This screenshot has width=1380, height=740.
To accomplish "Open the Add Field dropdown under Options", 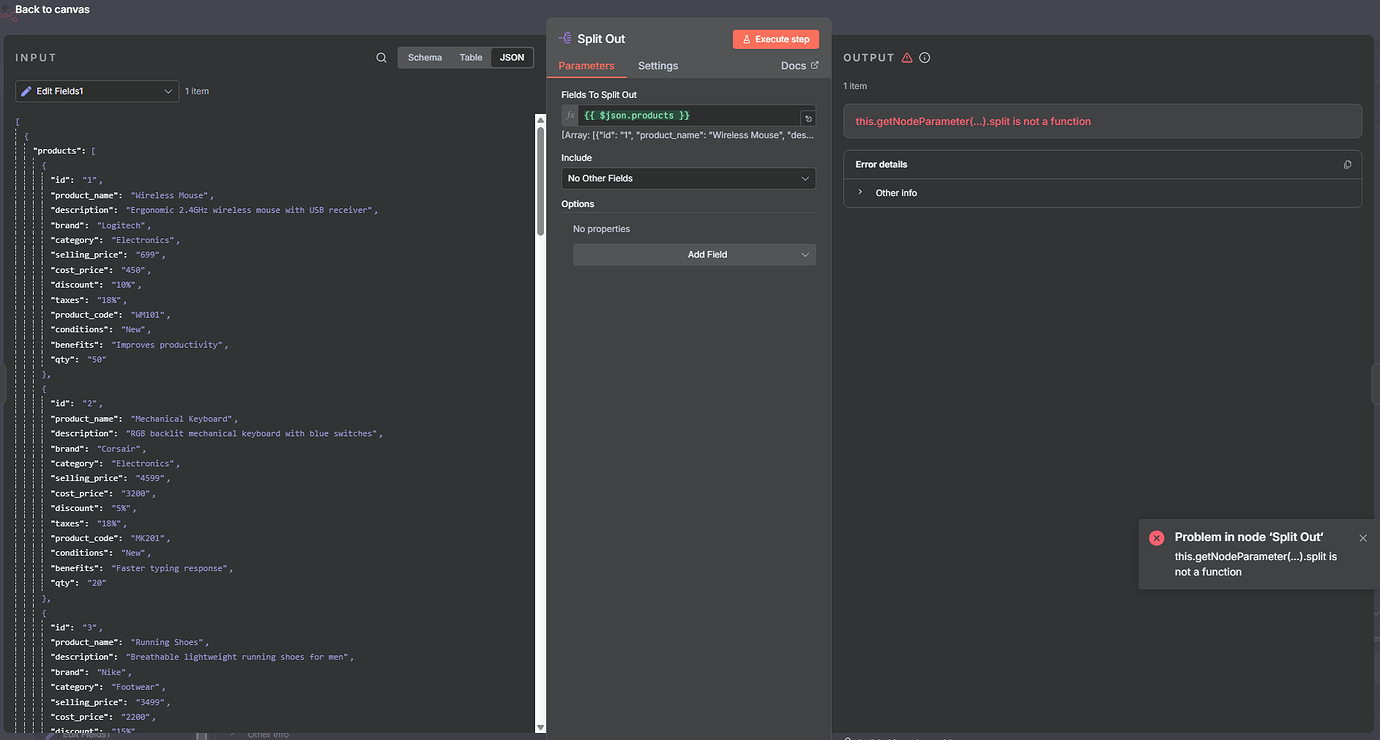I will [x=694, y=254].
